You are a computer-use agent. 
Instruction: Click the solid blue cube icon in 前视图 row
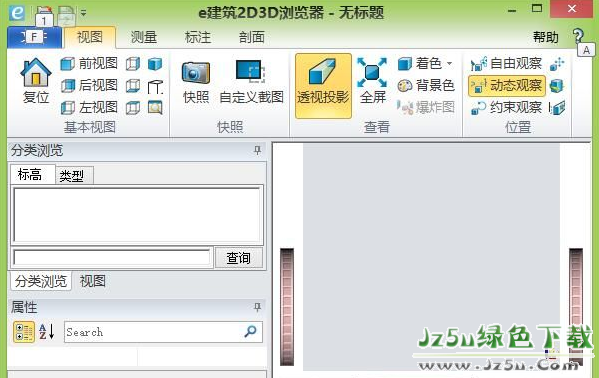pyautogui.click(x=155, y=64)
